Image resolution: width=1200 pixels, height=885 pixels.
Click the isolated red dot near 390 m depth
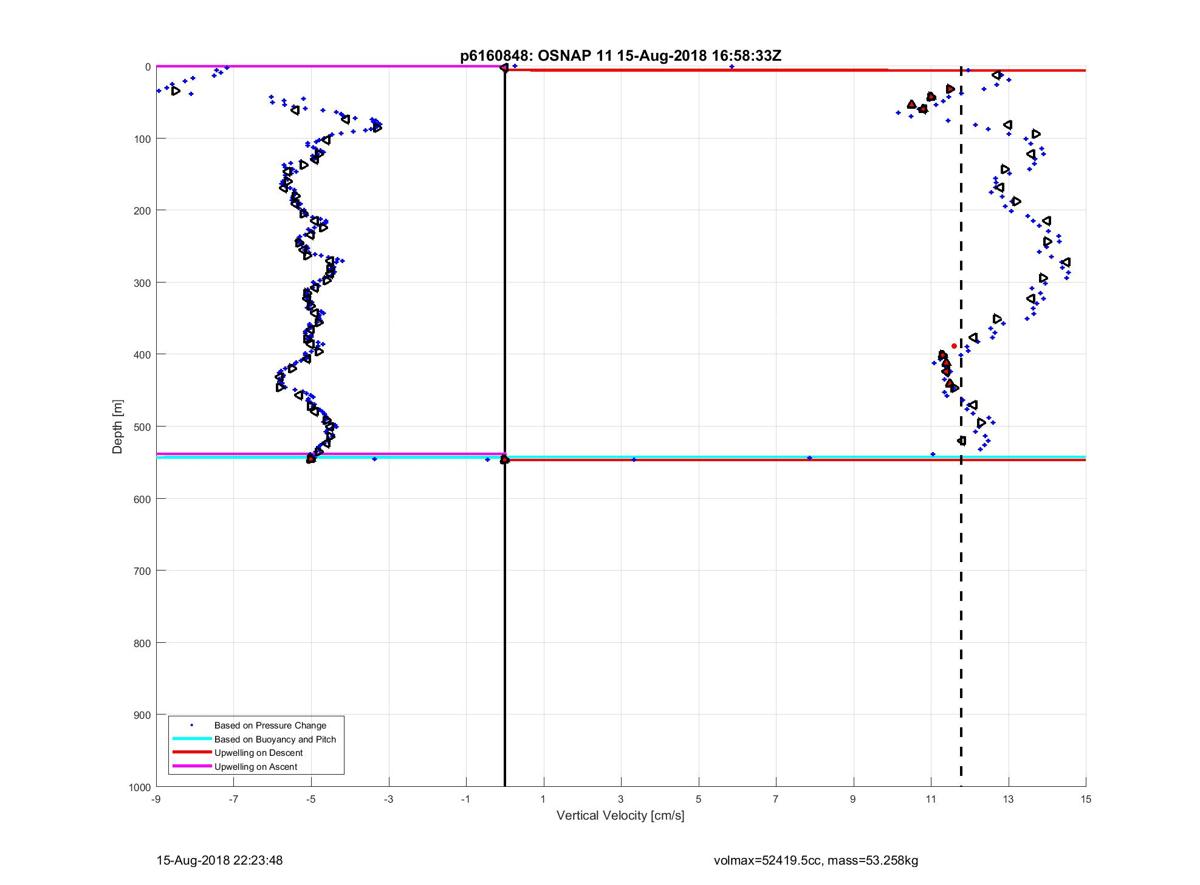pyautogui.click(x=954, y=346)
